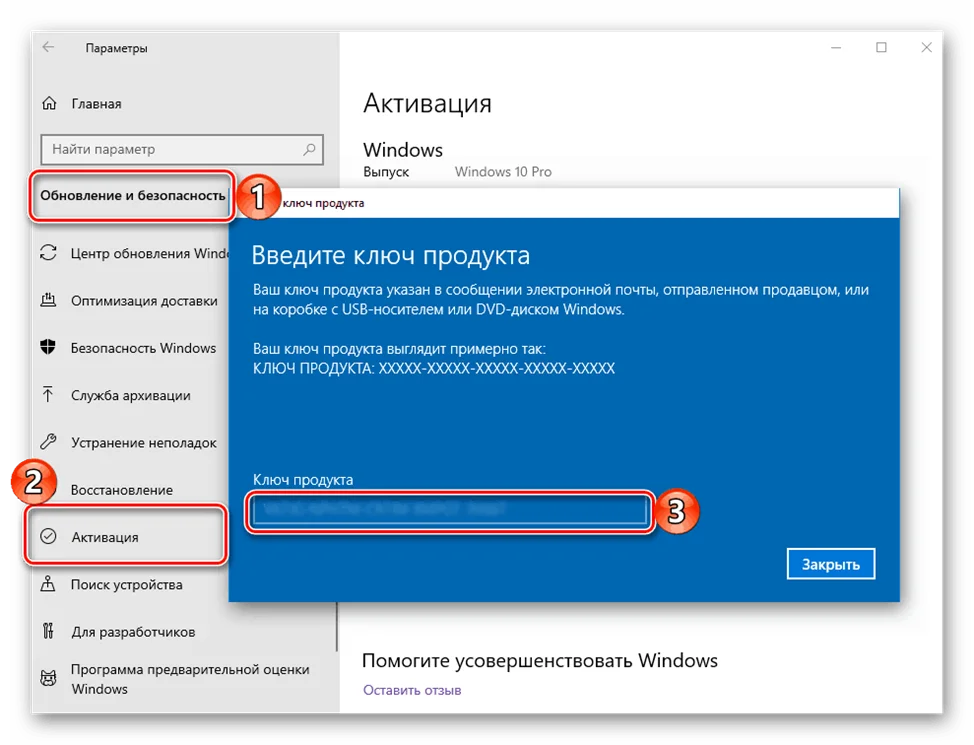974x745 pixels.
Task: Switch to the Активация sidebar entry
Action: pos(110,537)
